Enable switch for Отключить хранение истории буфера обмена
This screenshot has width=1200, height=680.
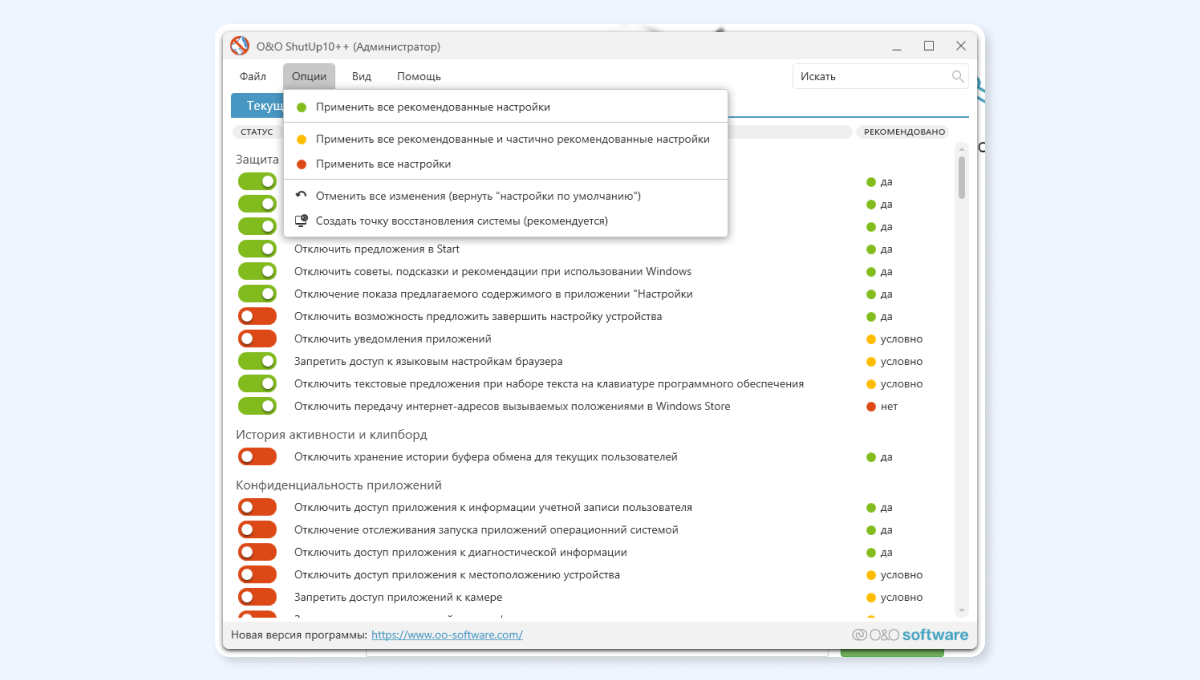pos(257,457)
